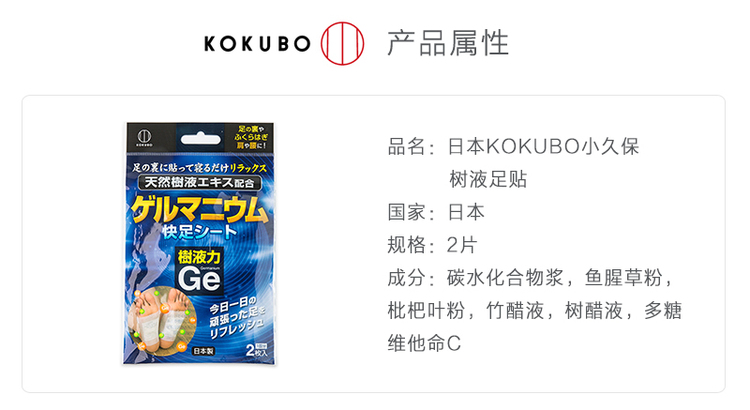Click the small KOKUBO logo on package

click(144, 137)
